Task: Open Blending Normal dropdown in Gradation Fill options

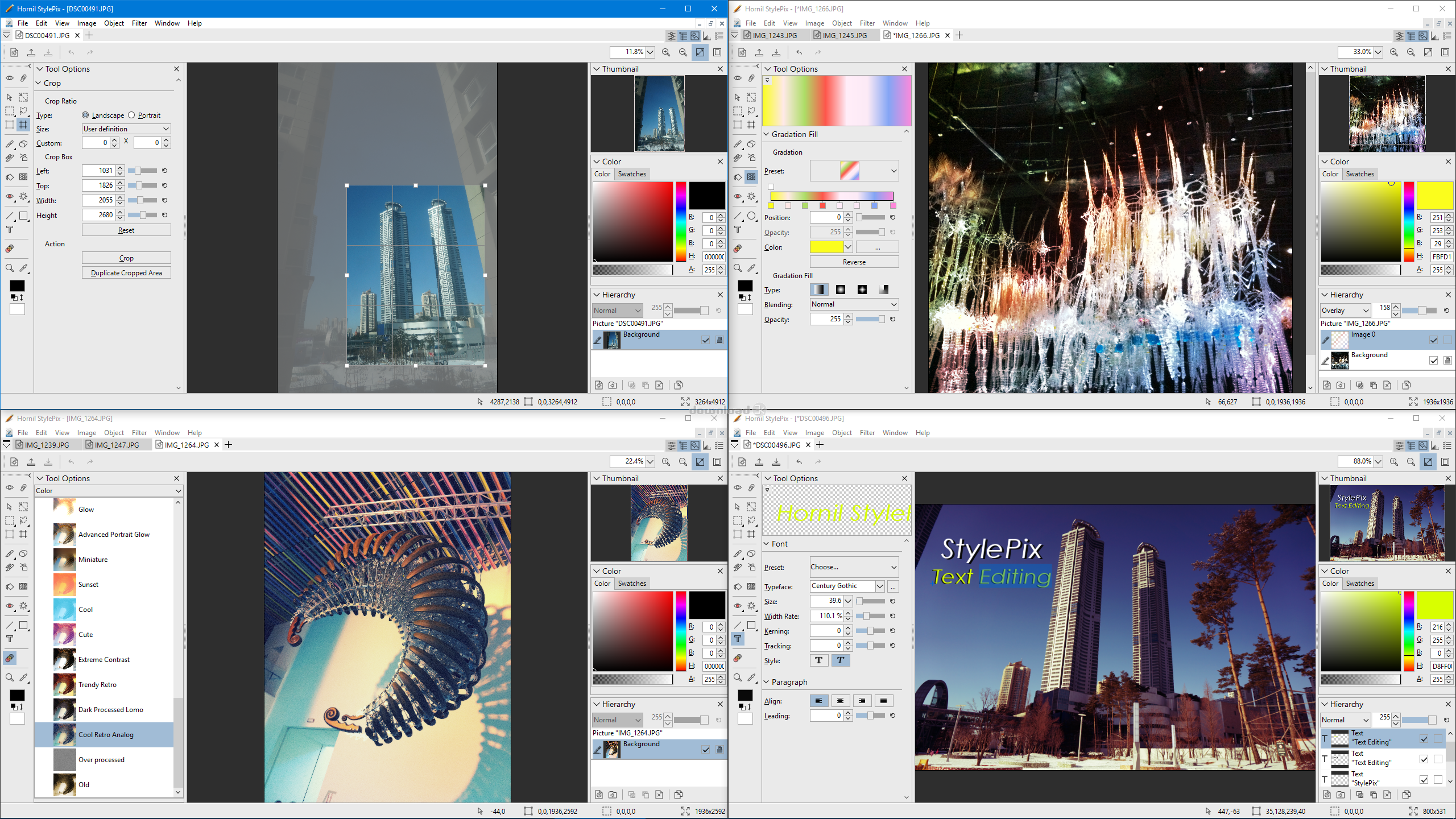Action: (854, 304)
